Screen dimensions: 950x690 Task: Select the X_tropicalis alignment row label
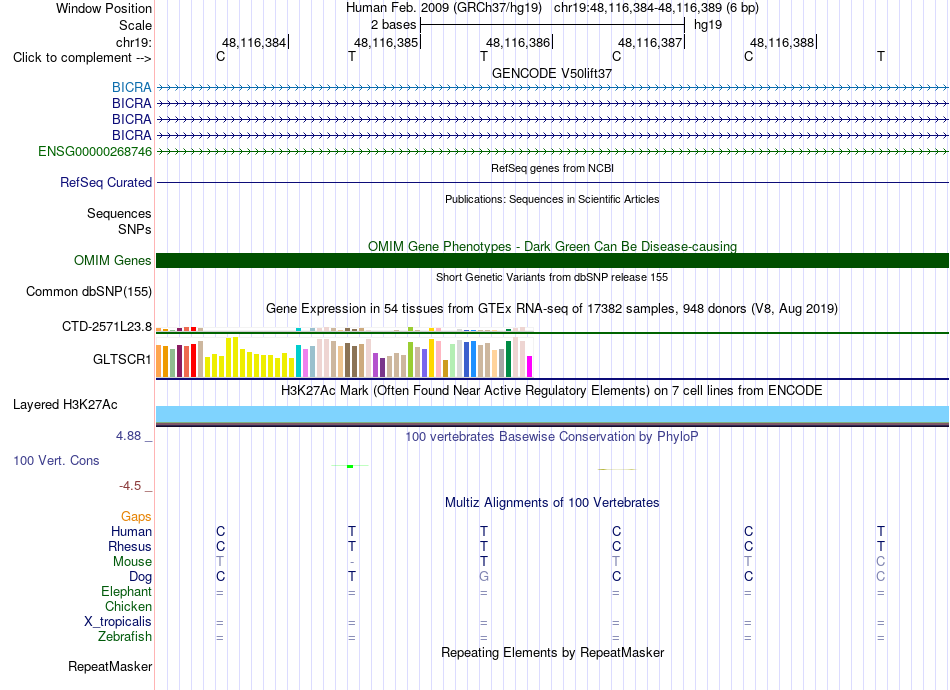(118, 622)
